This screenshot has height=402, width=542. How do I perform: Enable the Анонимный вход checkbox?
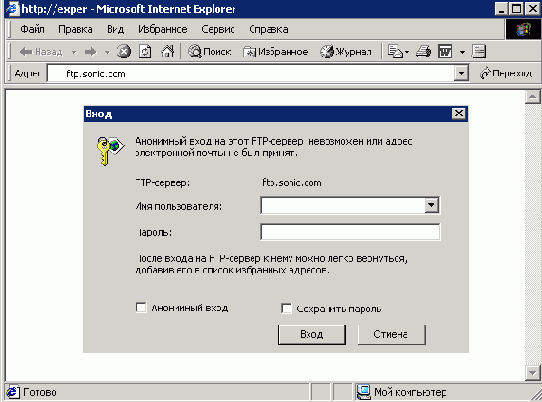click(141, 307)
